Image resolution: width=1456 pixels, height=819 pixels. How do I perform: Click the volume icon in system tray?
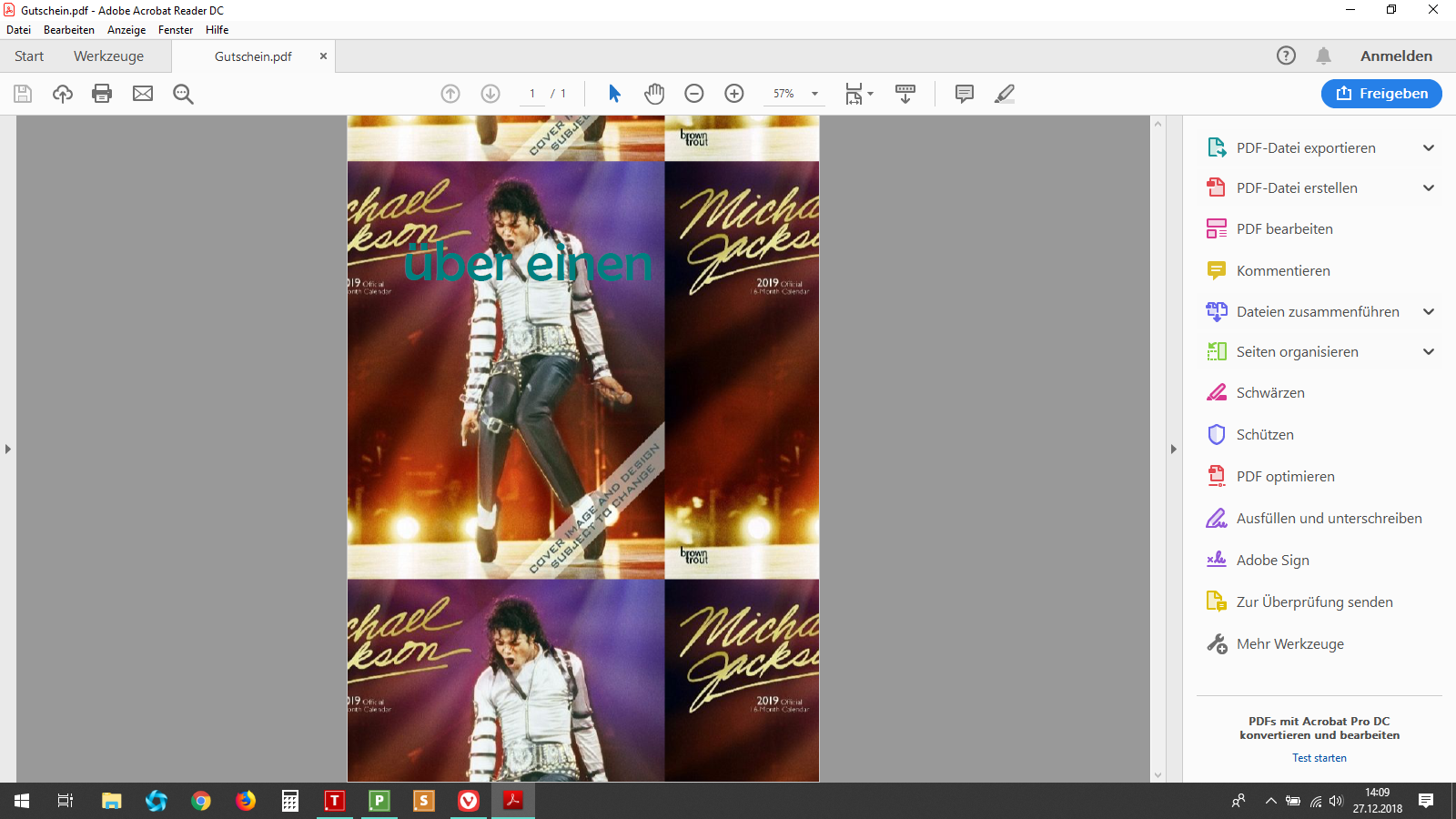point(1336,801)
